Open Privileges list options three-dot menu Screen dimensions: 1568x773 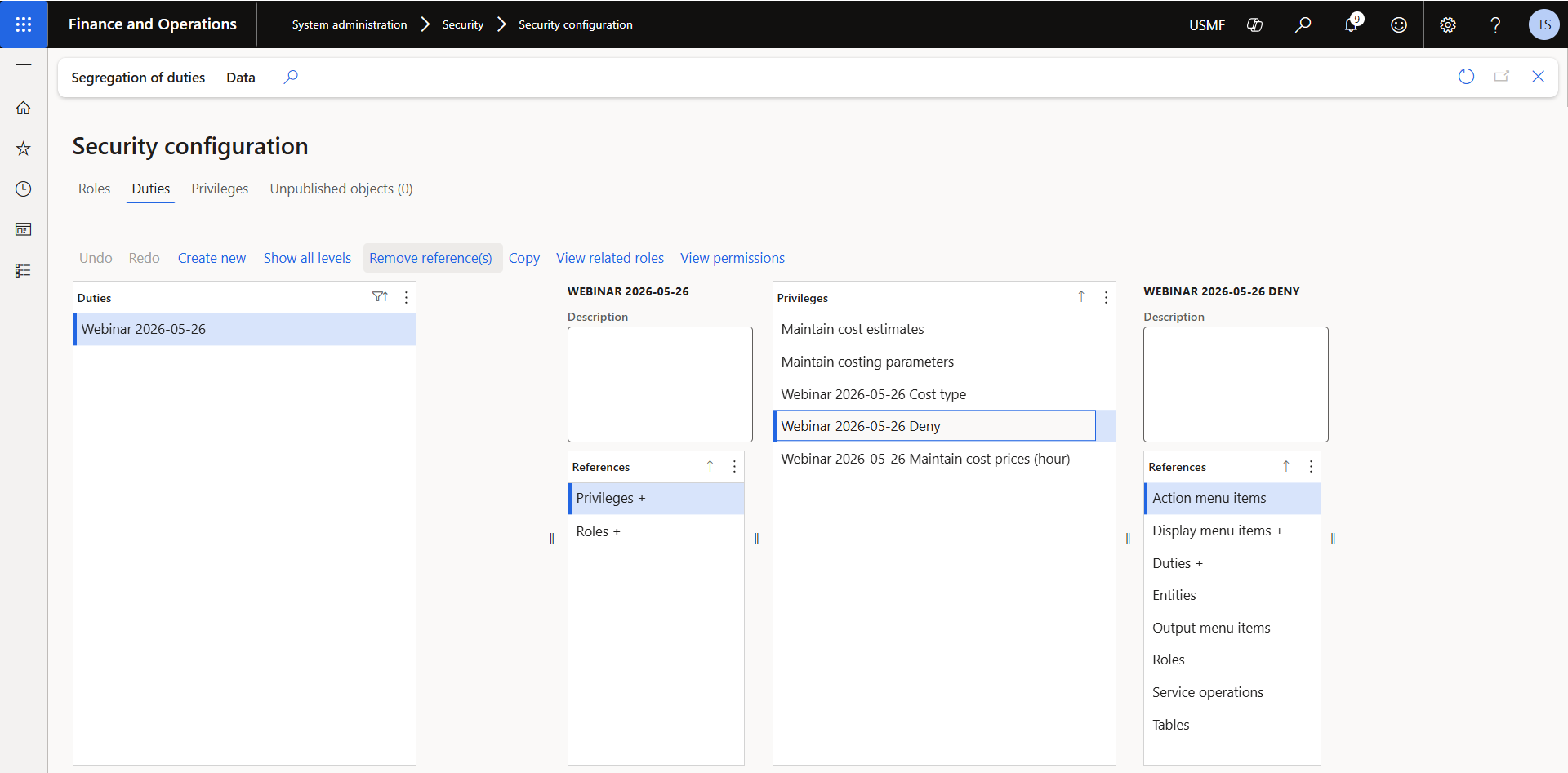click(1106, 297)
